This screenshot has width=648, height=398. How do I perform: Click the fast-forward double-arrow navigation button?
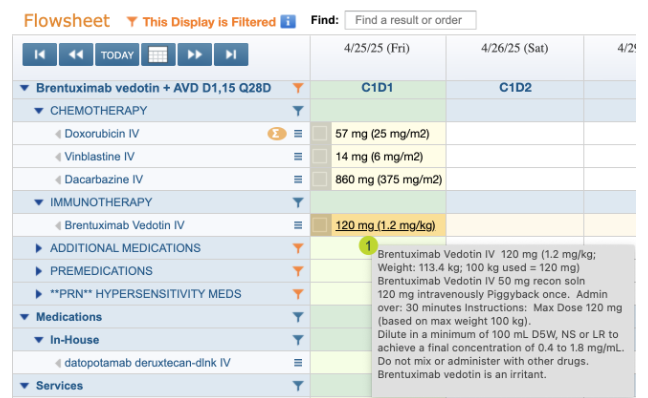coord(194,55)
